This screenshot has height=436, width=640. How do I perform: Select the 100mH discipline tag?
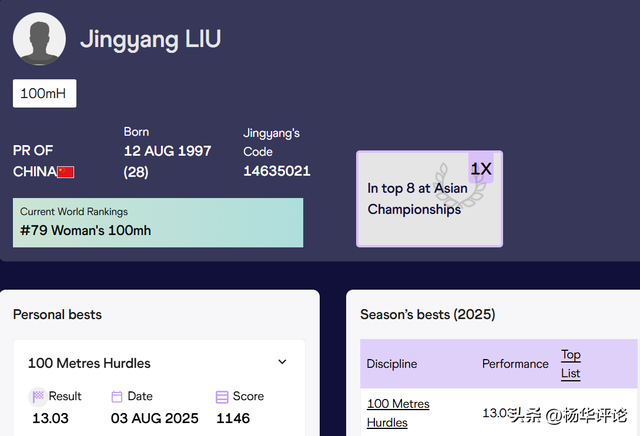[x=44, y=93]
